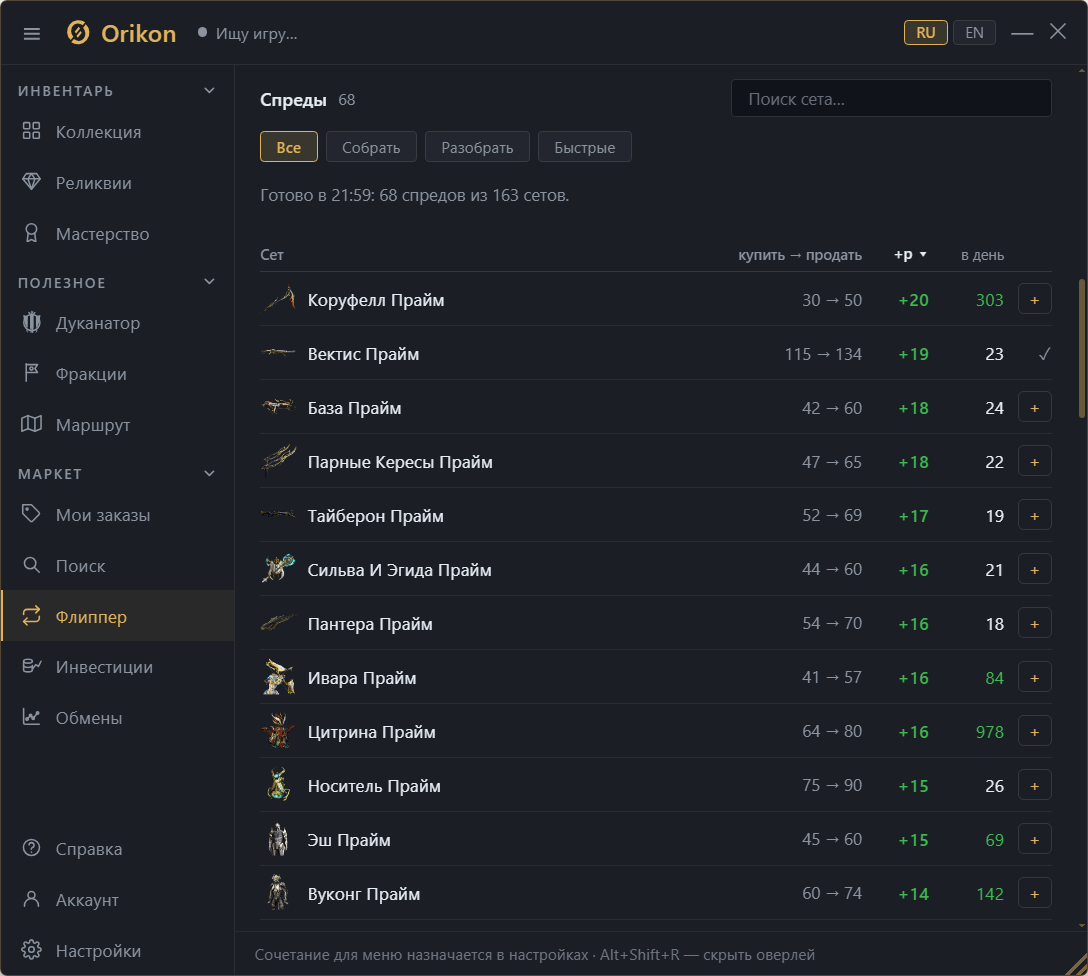1088x976 pixels.
Task: Click the Реликвии diamond icon
Action: 31,182
